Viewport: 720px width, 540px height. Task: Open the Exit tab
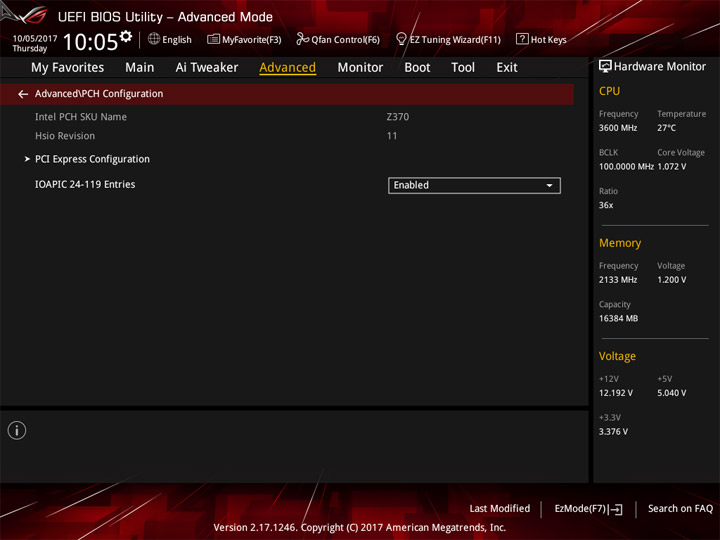[x=506, y=68]
